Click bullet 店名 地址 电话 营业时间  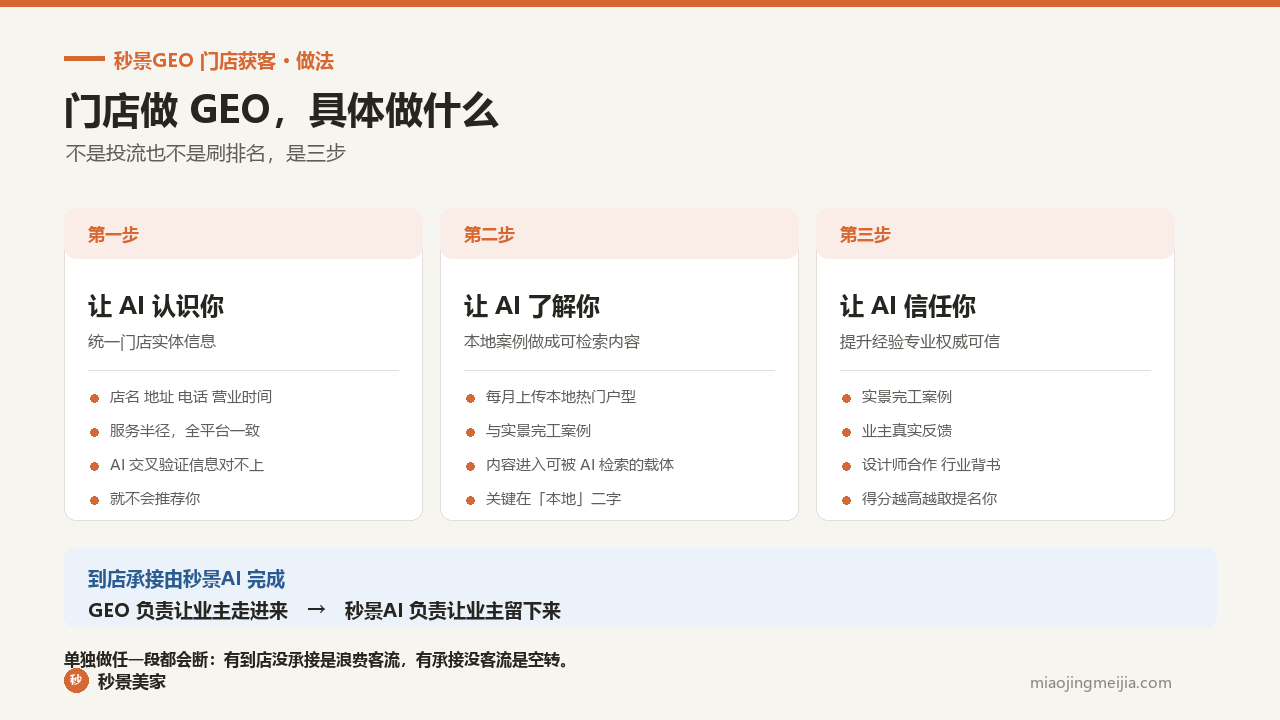tap(191, 397)
